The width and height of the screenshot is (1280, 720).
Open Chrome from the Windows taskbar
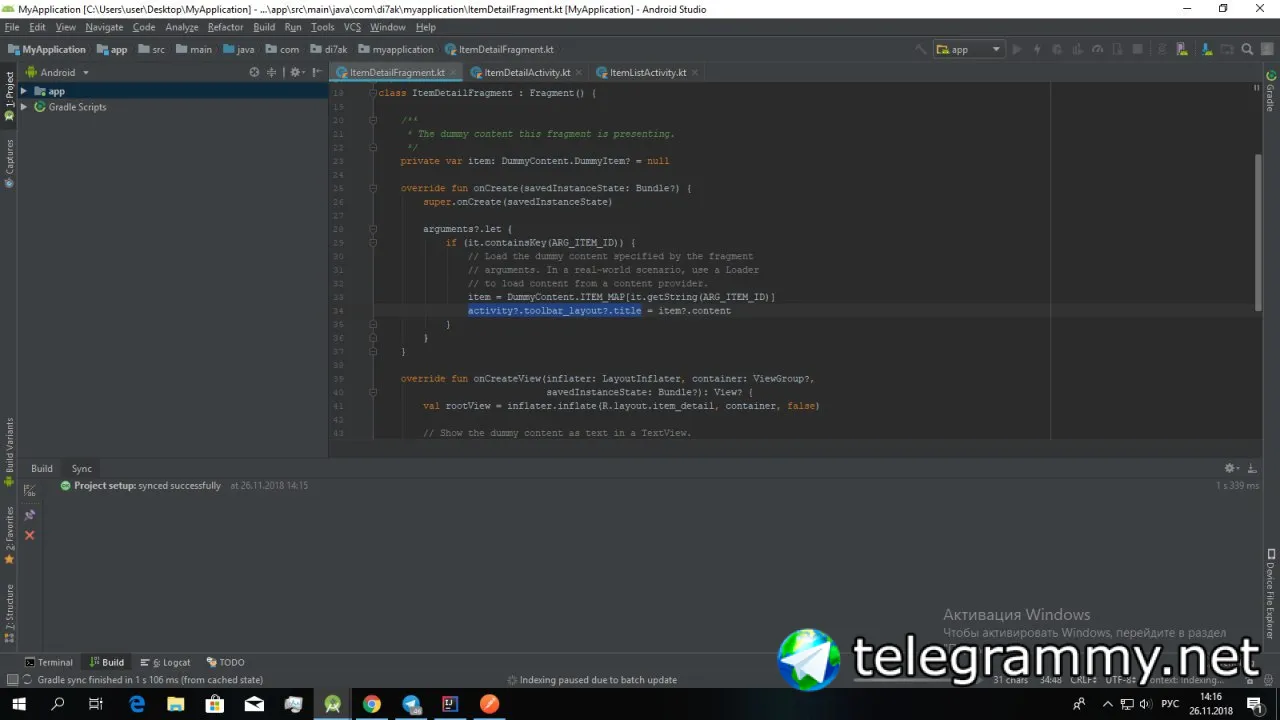372,704
